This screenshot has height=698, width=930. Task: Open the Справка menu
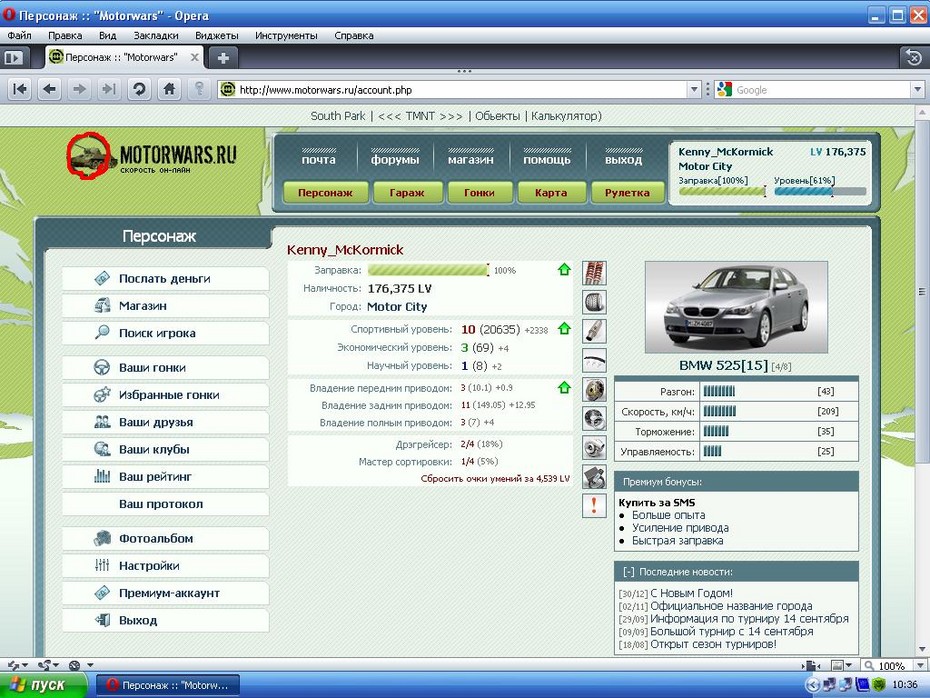(x=354, y=36)
